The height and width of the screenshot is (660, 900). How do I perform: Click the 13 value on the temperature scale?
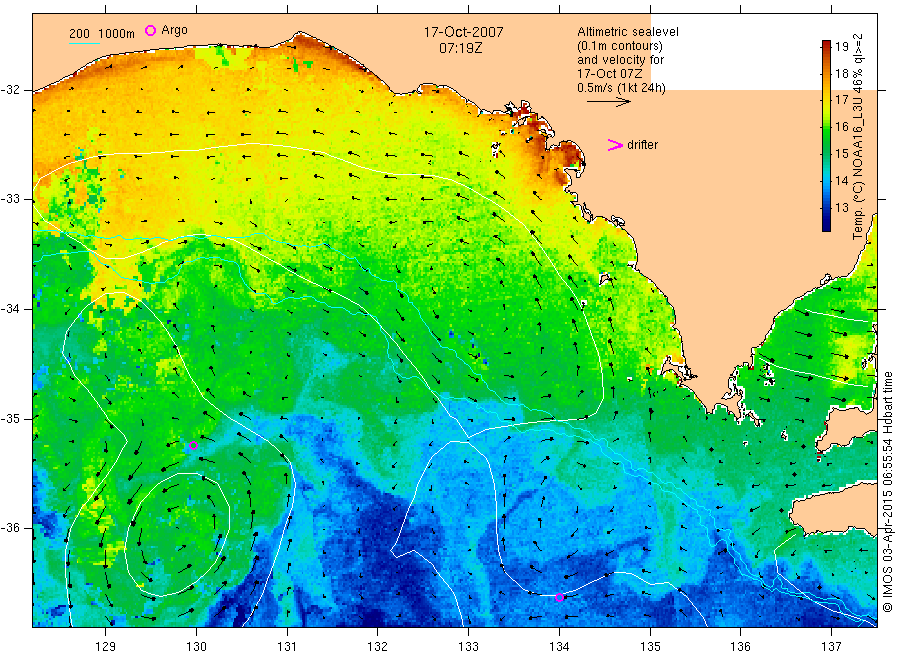(841, 207)
